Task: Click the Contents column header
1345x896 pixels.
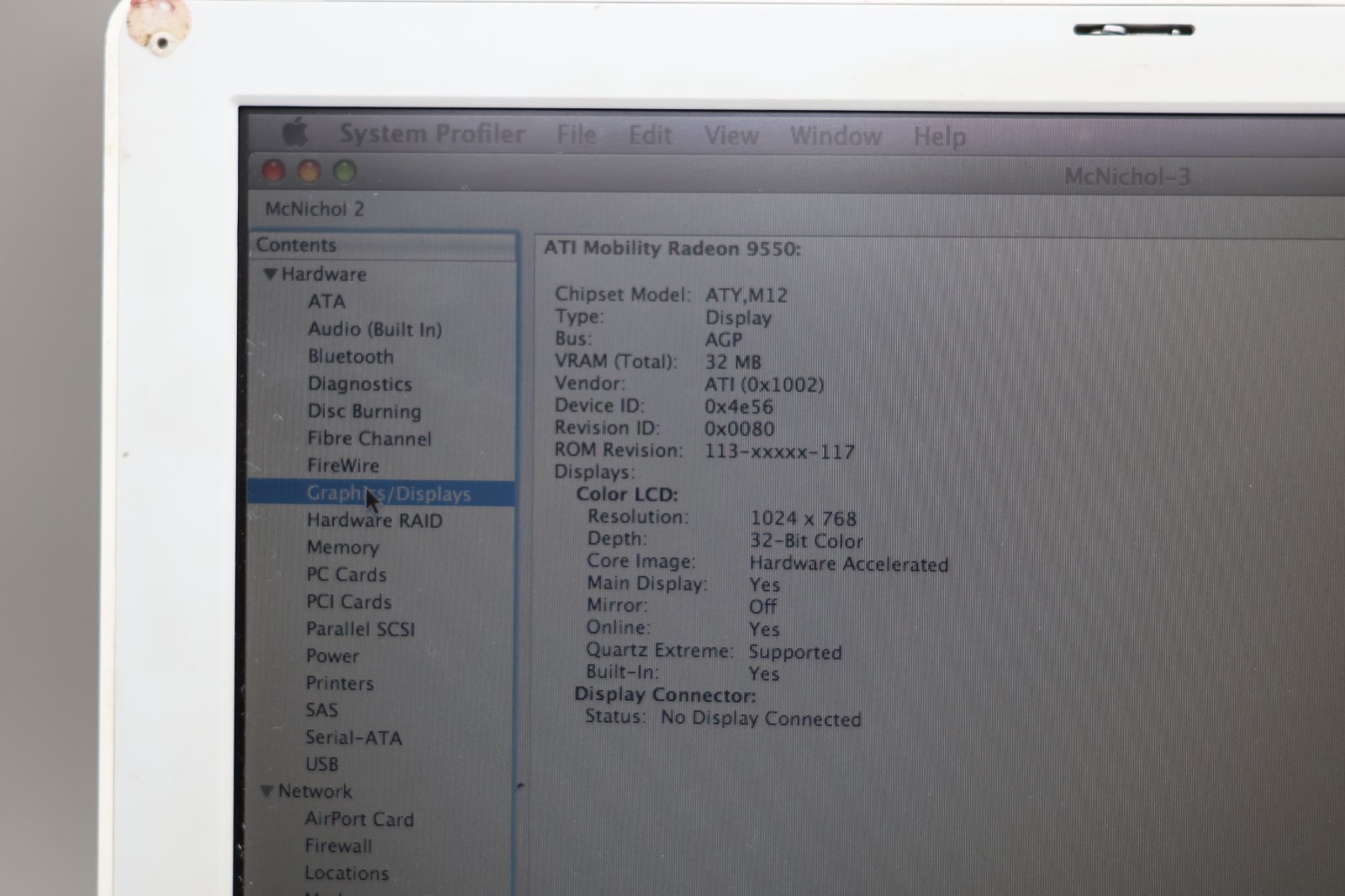Action: (382, 245)
